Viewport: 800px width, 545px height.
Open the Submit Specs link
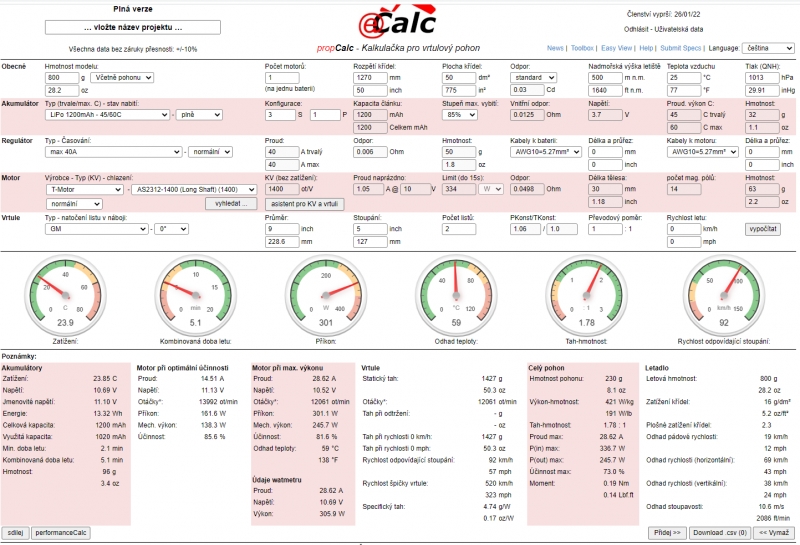[x=680, y=48]
